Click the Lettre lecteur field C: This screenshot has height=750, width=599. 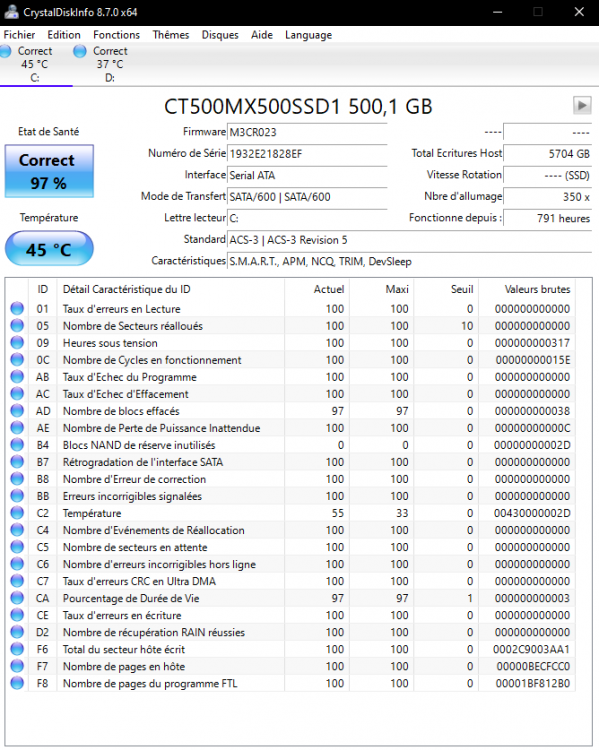[307, 219]
